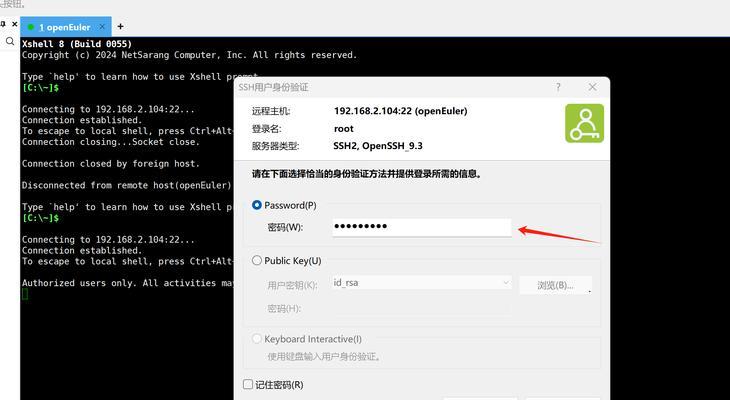730x400 pixels.
Task: Click the pin icon left of the tab bar
Action: tap(3, 24)
